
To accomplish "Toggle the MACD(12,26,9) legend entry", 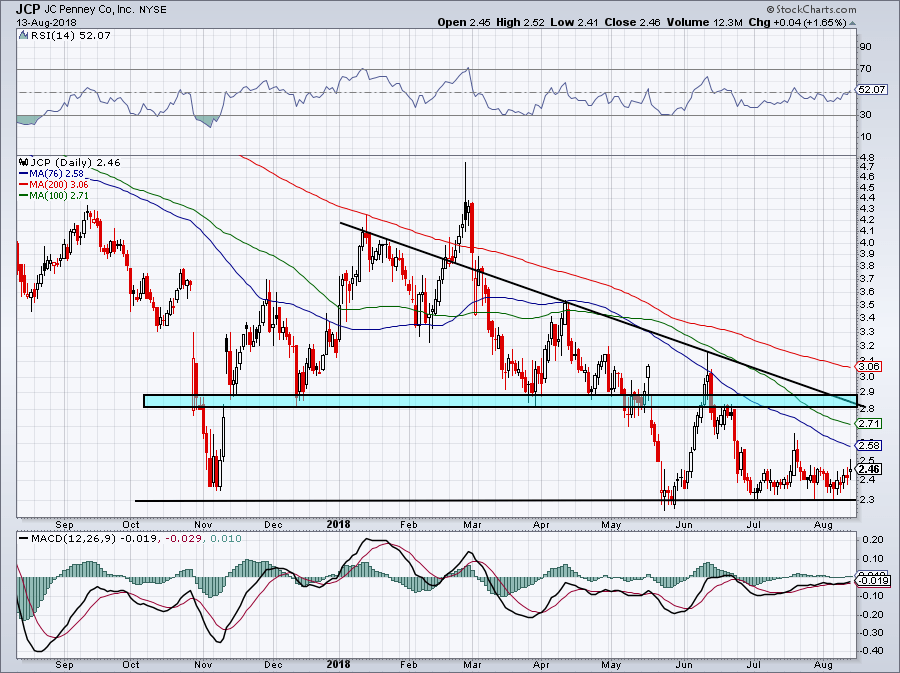I will click(72, 539).
